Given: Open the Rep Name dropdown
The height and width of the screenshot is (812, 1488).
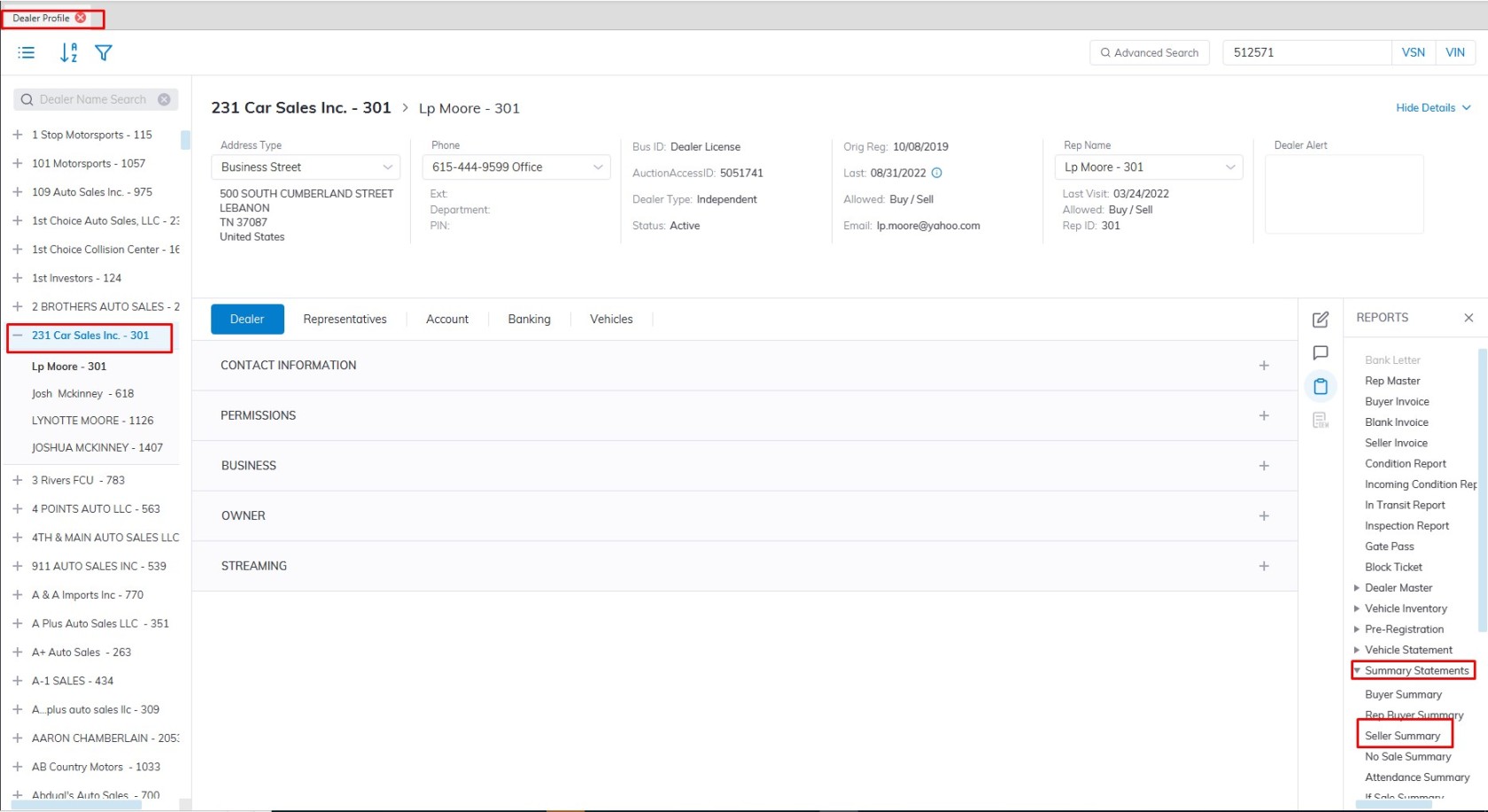Looking at the screenshot, I should pyautogui.click(x=1148, y=167).
